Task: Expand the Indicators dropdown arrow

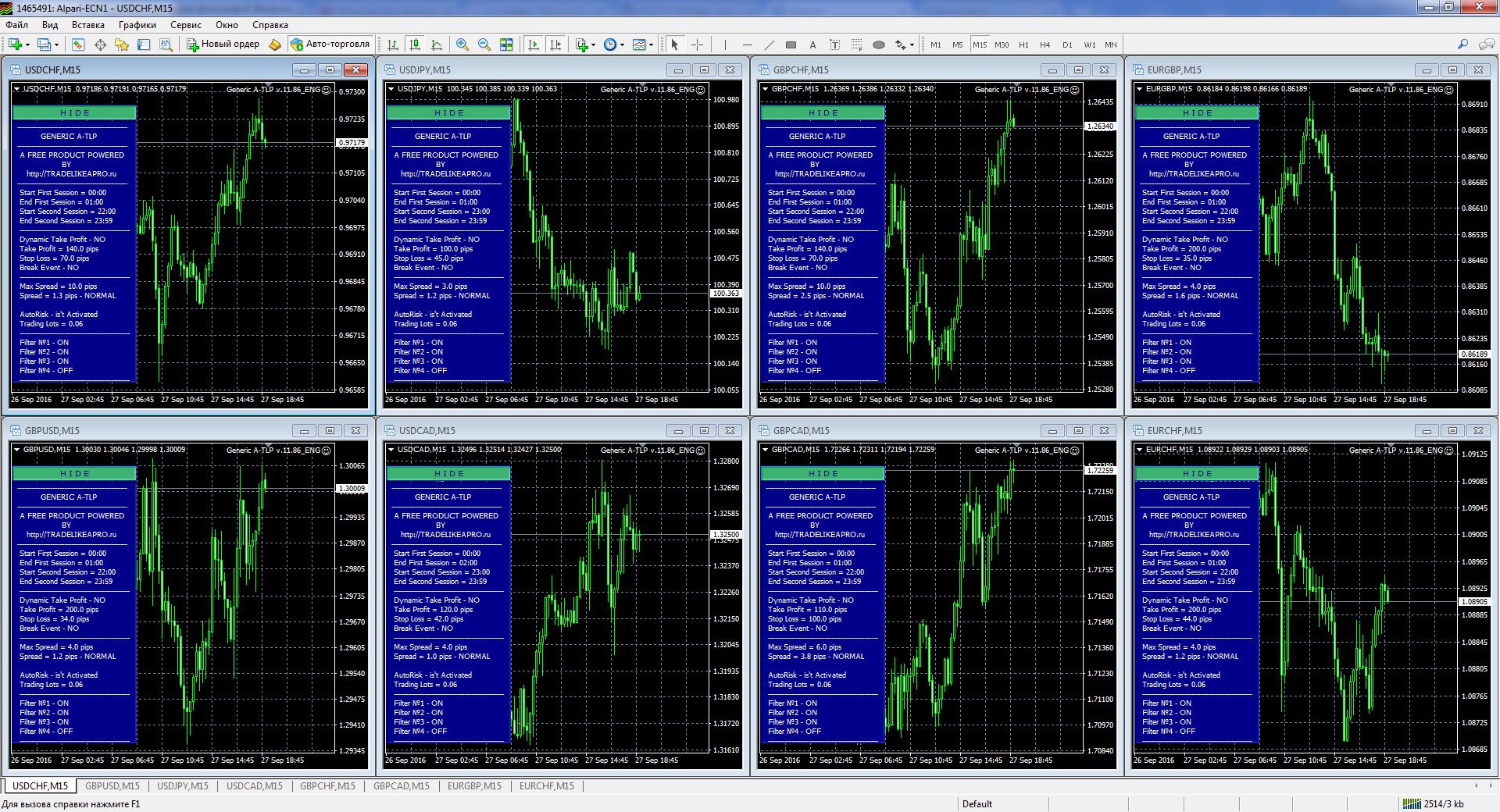Action: coord(594,45)
